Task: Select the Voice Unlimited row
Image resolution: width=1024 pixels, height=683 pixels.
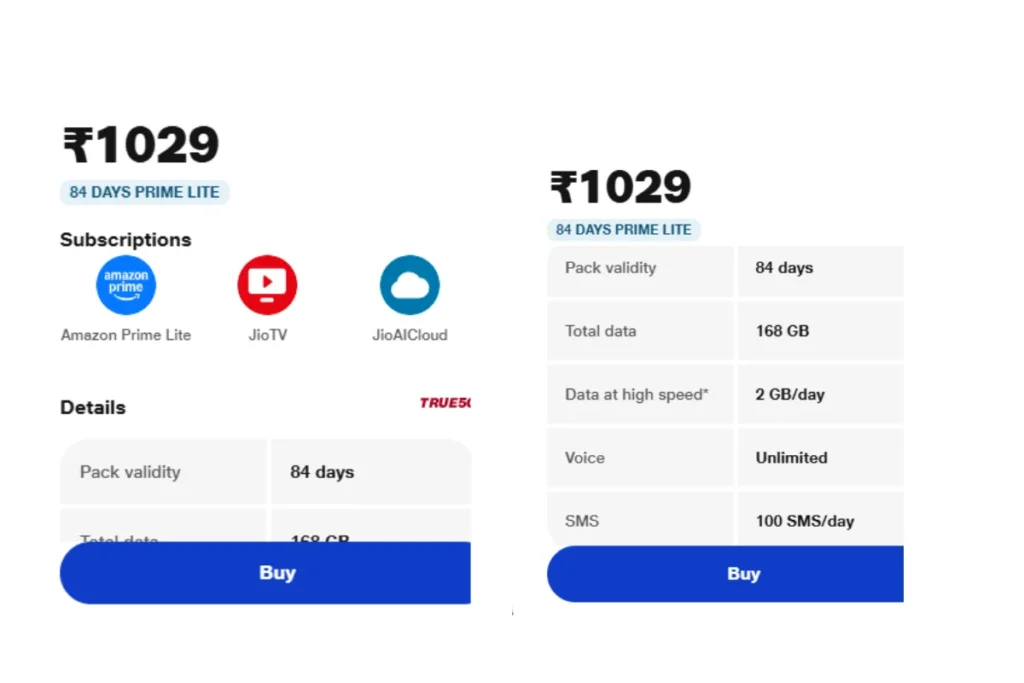Action: [x=726, y=458]
